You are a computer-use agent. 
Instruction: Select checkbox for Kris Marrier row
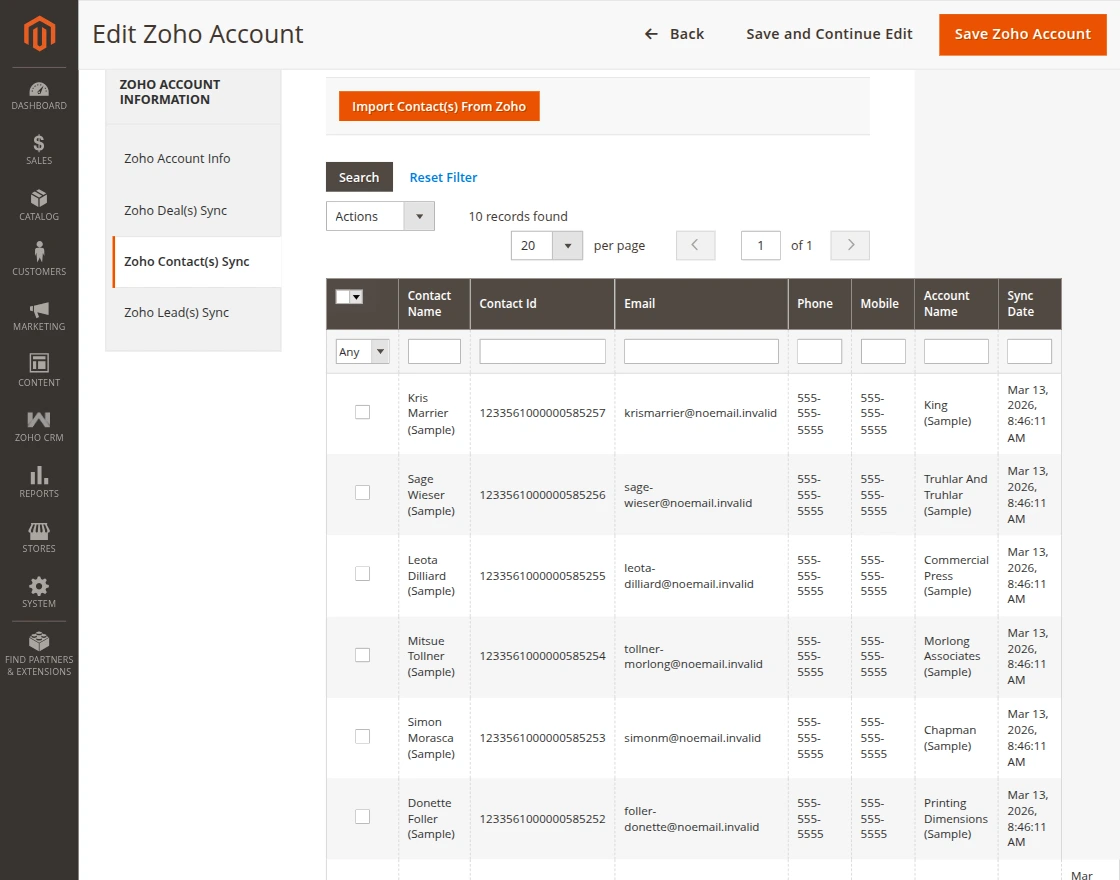tap(362, 412)
